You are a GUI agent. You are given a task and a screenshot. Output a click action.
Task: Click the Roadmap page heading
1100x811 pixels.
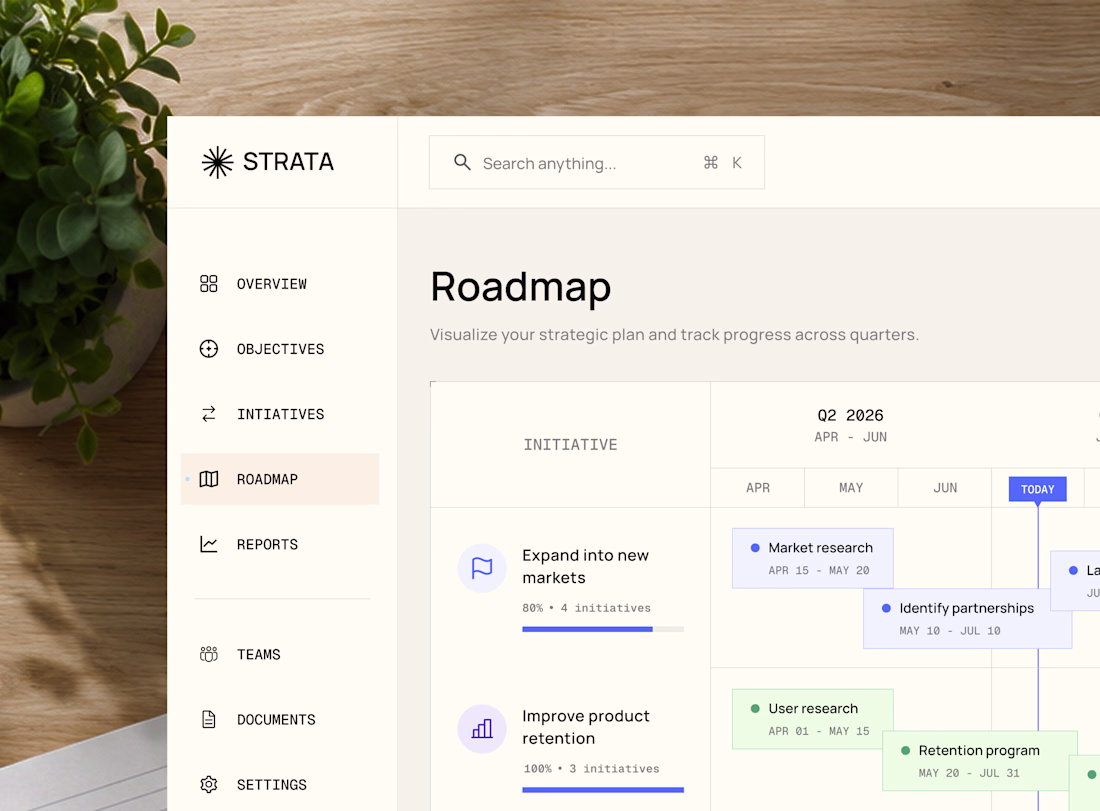521,287
